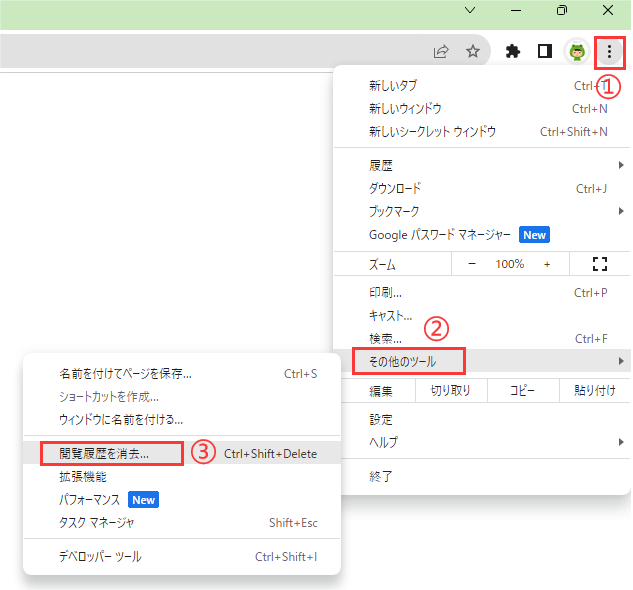The image size is (633, 590).
Task: Open 新しいシークレット ウィンドウ
Action: click(482, 132)
